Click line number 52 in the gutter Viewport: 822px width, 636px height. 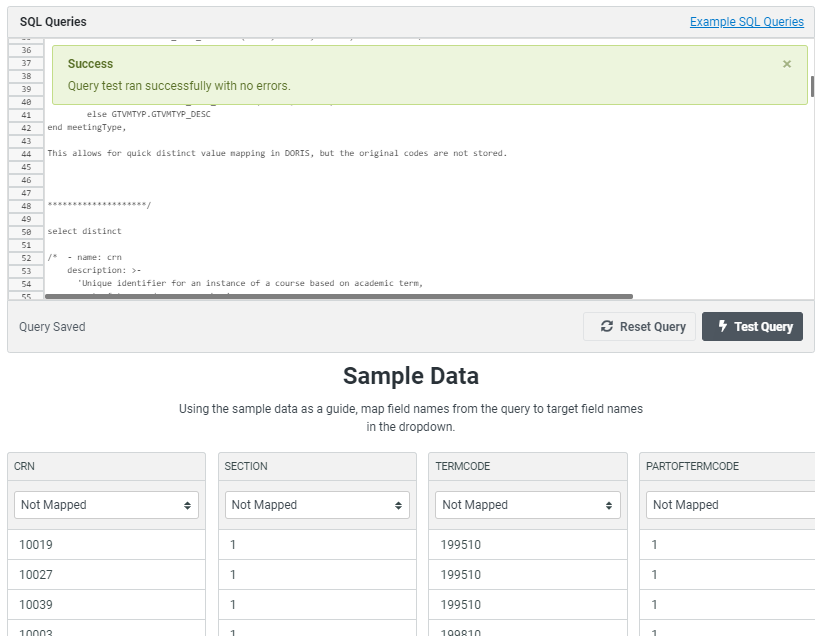point(26,258)
